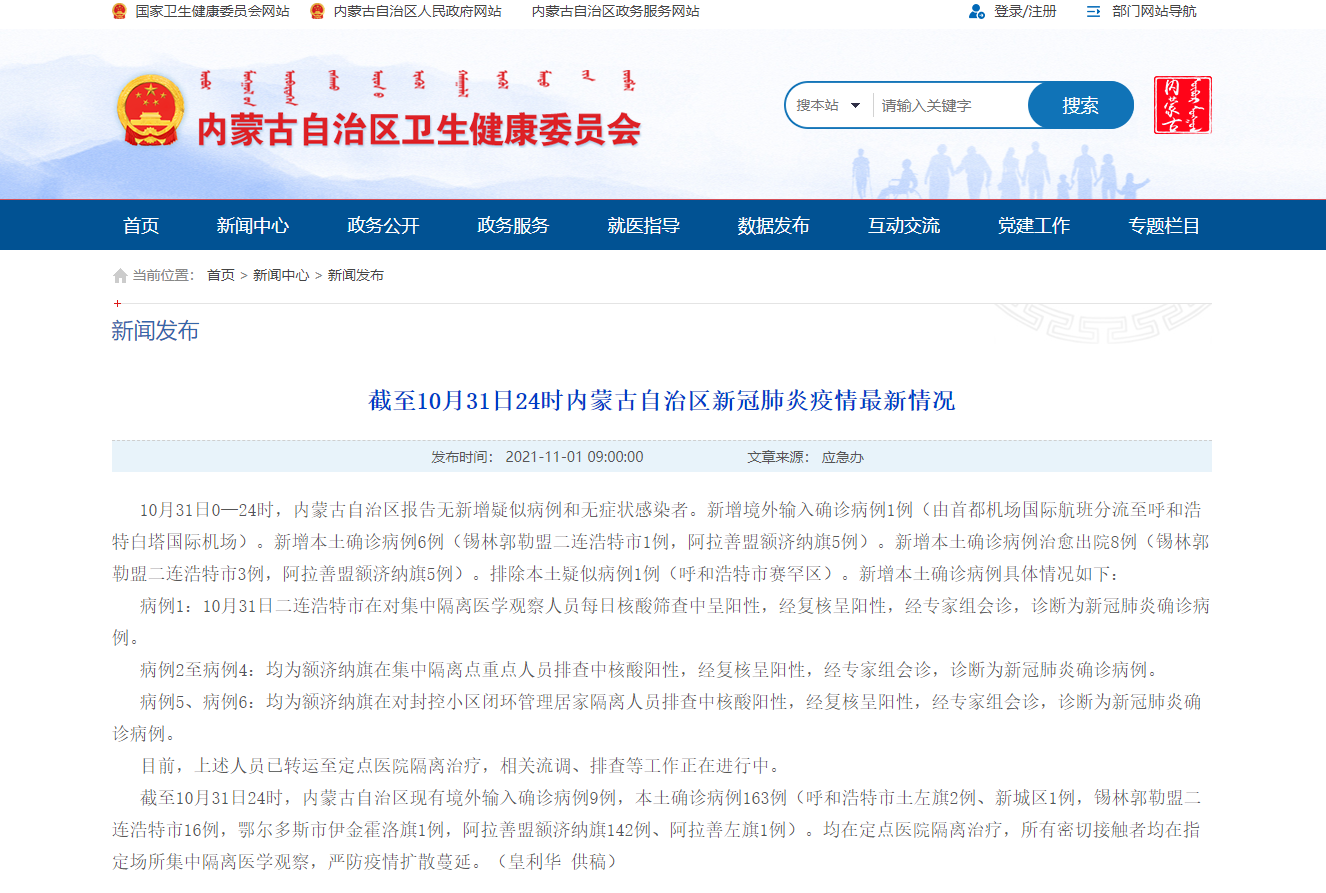Click the home icon beside 当前位置
The width and height of the screenshot is (1326, 893).
click(120, 276)
